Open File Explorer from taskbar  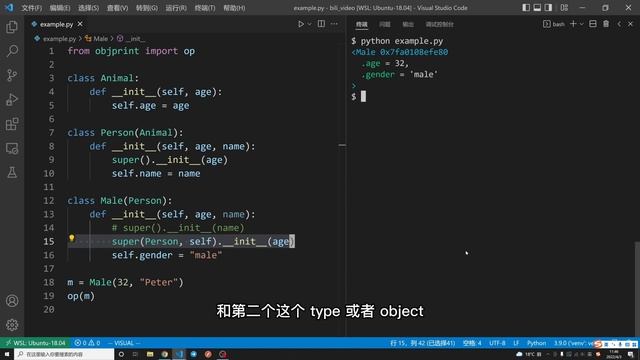coord(150,354)
